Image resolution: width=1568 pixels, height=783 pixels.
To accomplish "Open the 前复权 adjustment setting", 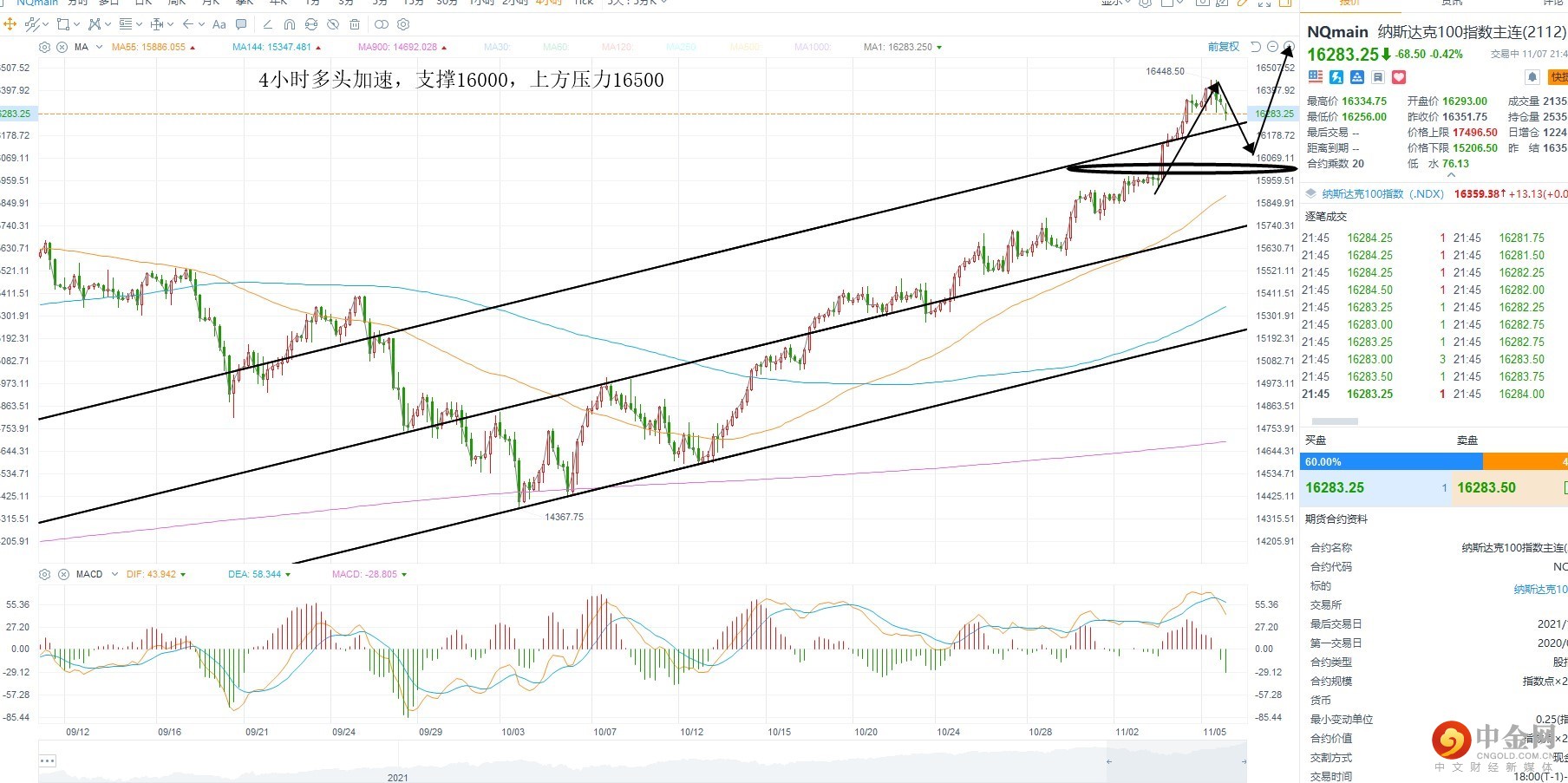I will (1223, 47).
